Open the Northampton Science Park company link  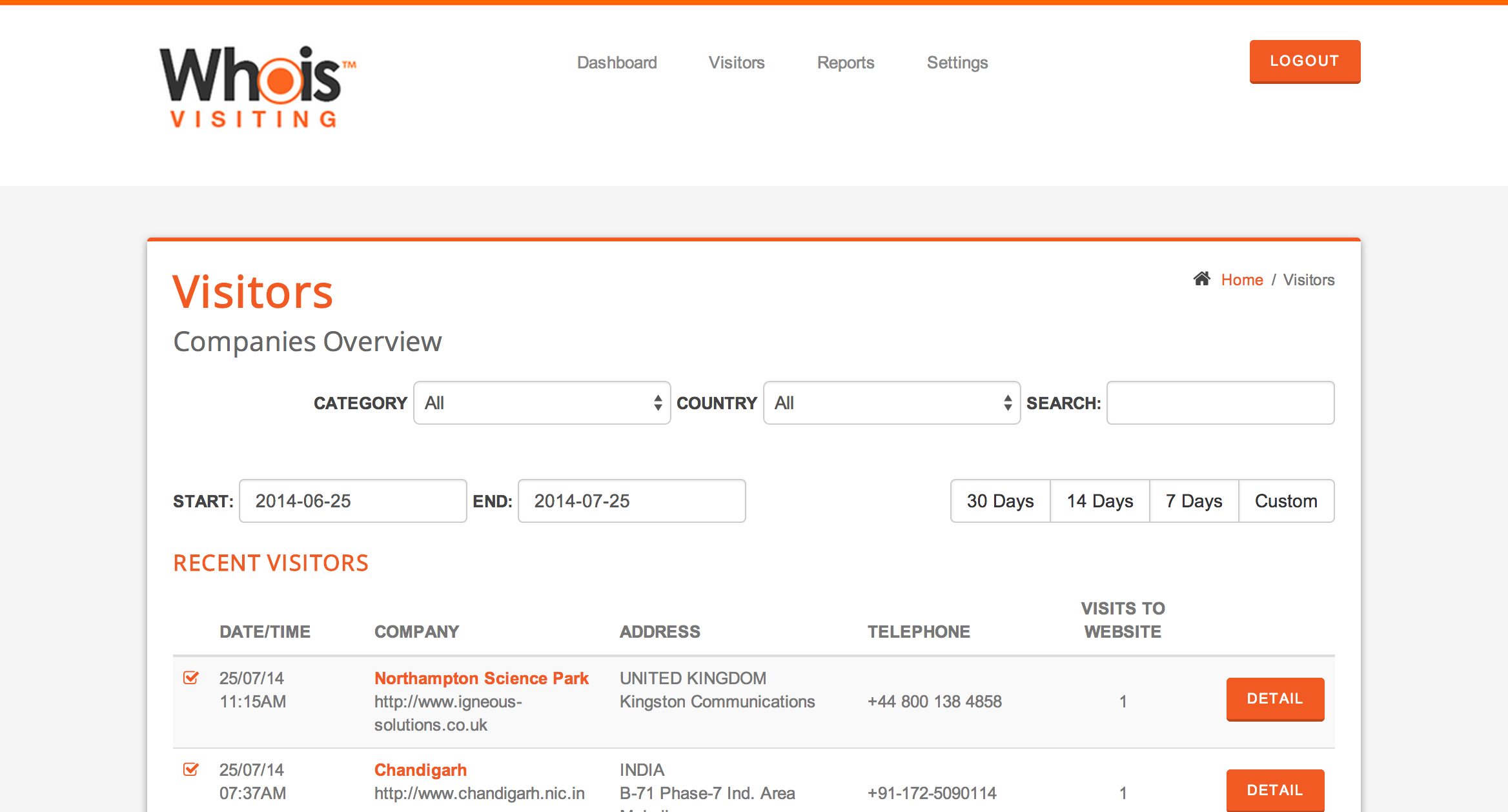click(x=482, y=678)
